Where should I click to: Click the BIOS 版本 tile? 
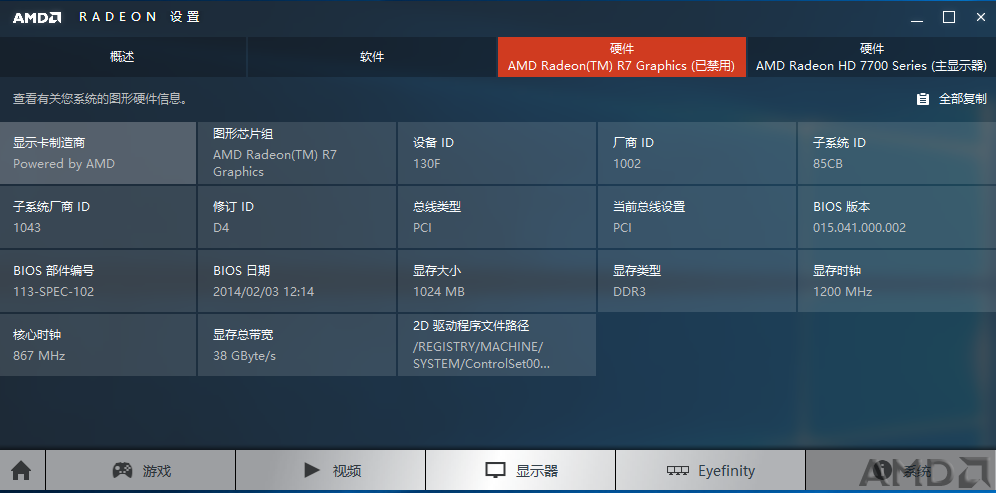pyautogui.click(x=897, y=217)
